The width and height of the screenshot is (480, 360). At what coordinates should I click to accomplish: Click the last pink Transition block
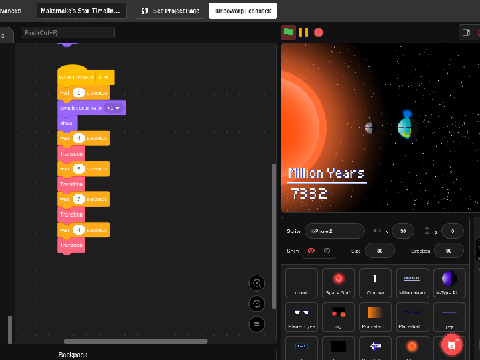click(x=71, y=245)
